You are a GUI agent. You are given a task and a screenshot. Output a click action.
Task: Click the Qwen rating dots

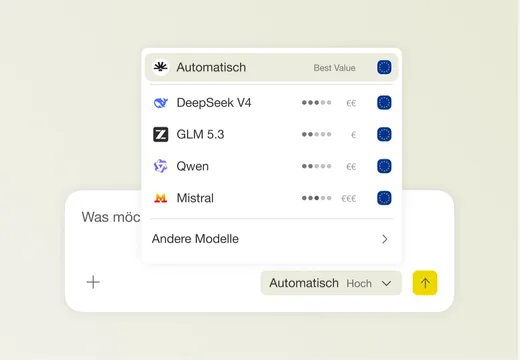tap(316, 166)
